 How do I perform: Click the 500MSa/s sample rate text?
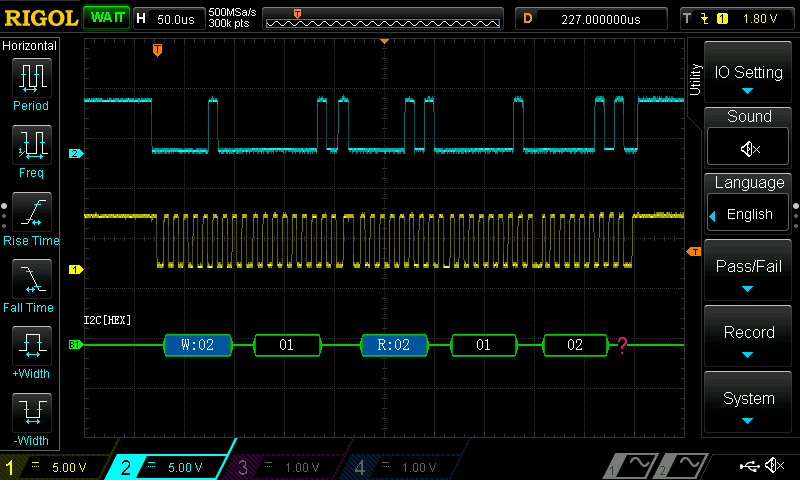click(x=232, y=13)
